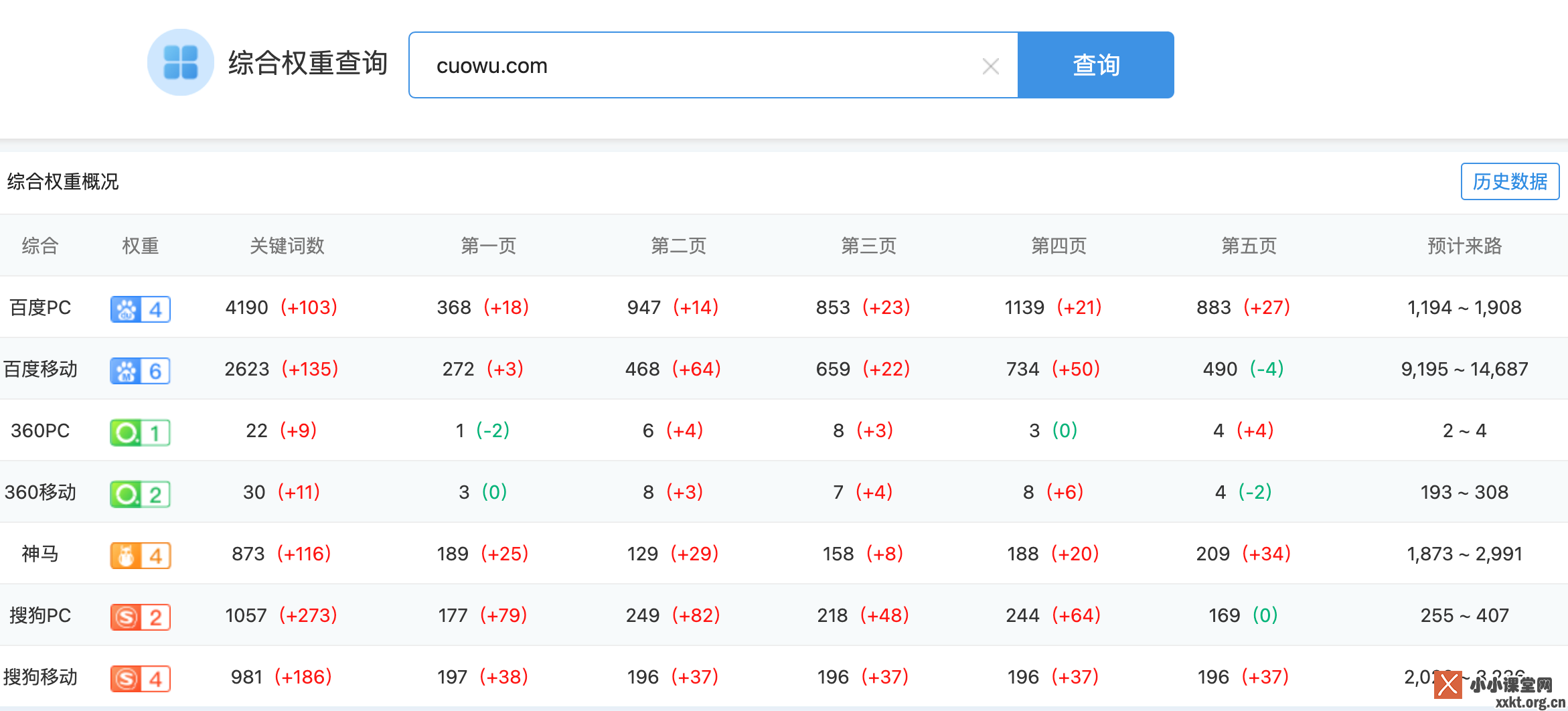Click 360PC estimated traffic 2 ~ 4
The height and width of the screenshot is (711, 1568).
pos(1465,430)
